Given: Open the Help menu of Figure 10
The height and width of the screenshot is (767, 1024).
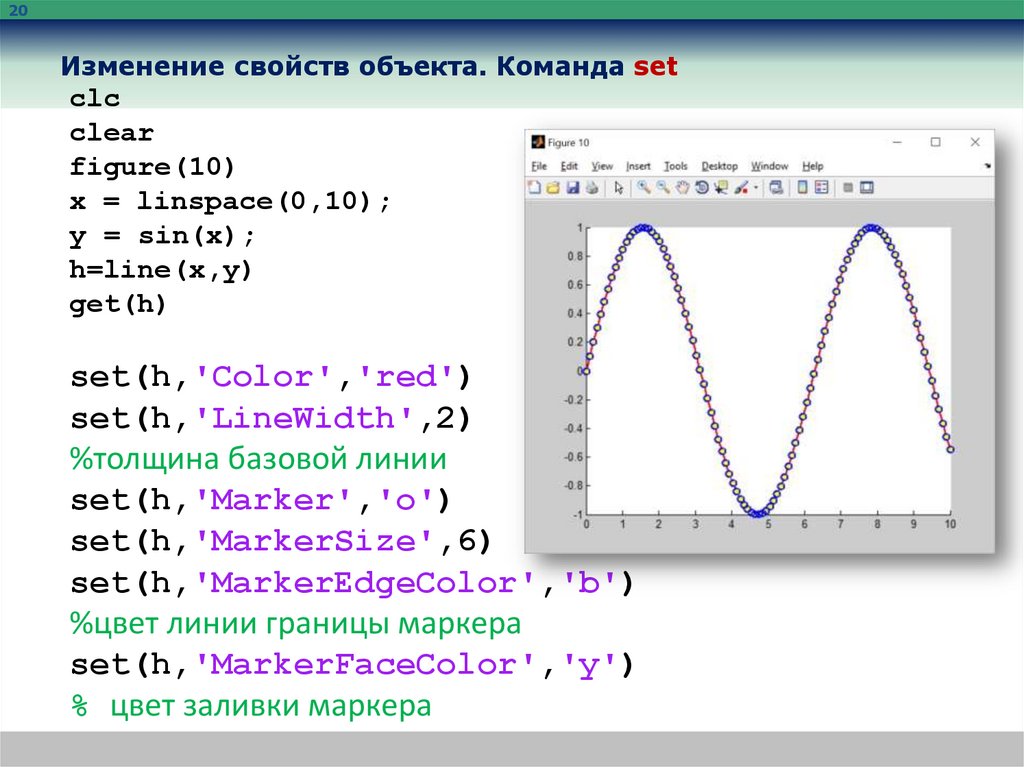Looking at the screenshot, I should coord(812,166).
